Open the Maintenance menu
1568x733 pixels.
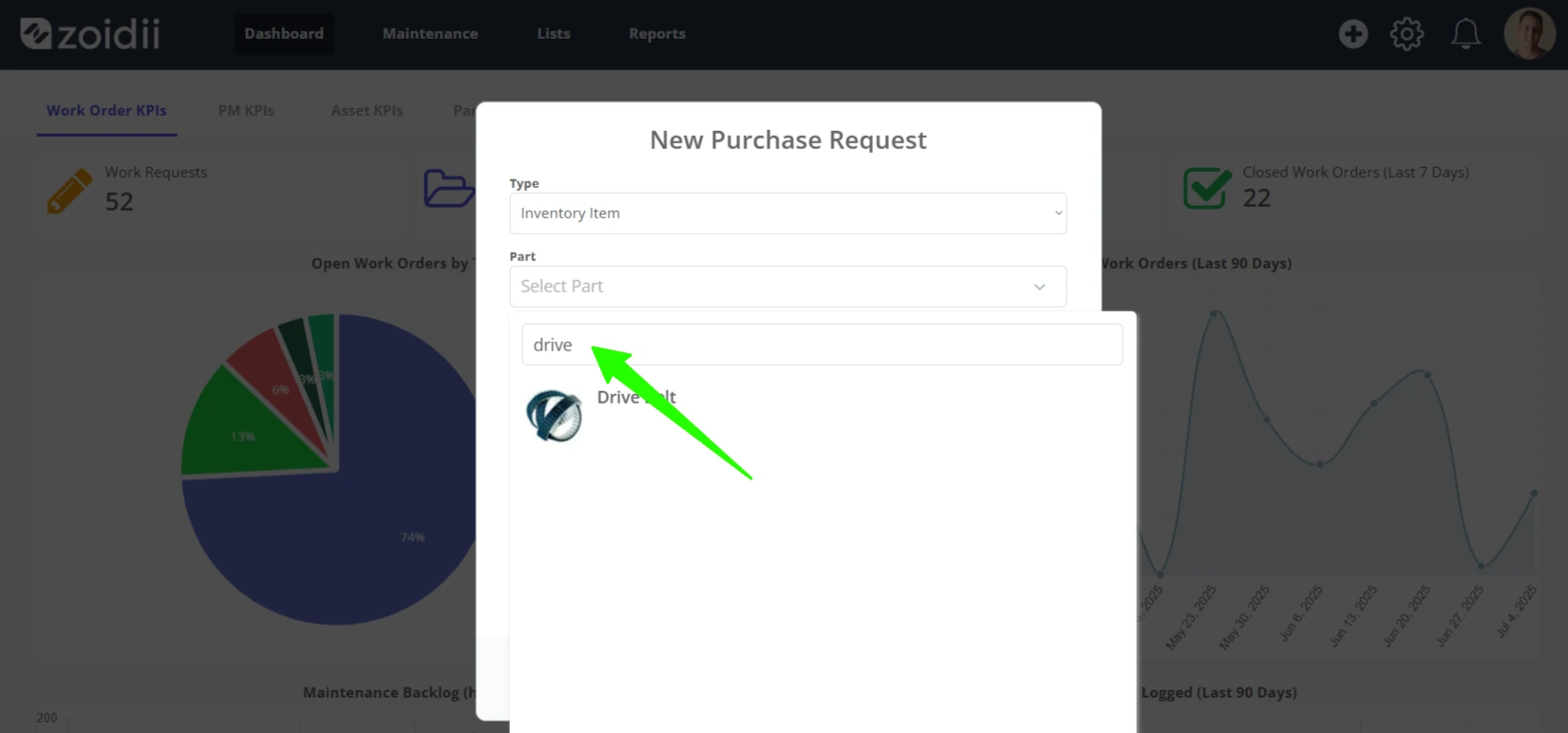click(430, 33)
